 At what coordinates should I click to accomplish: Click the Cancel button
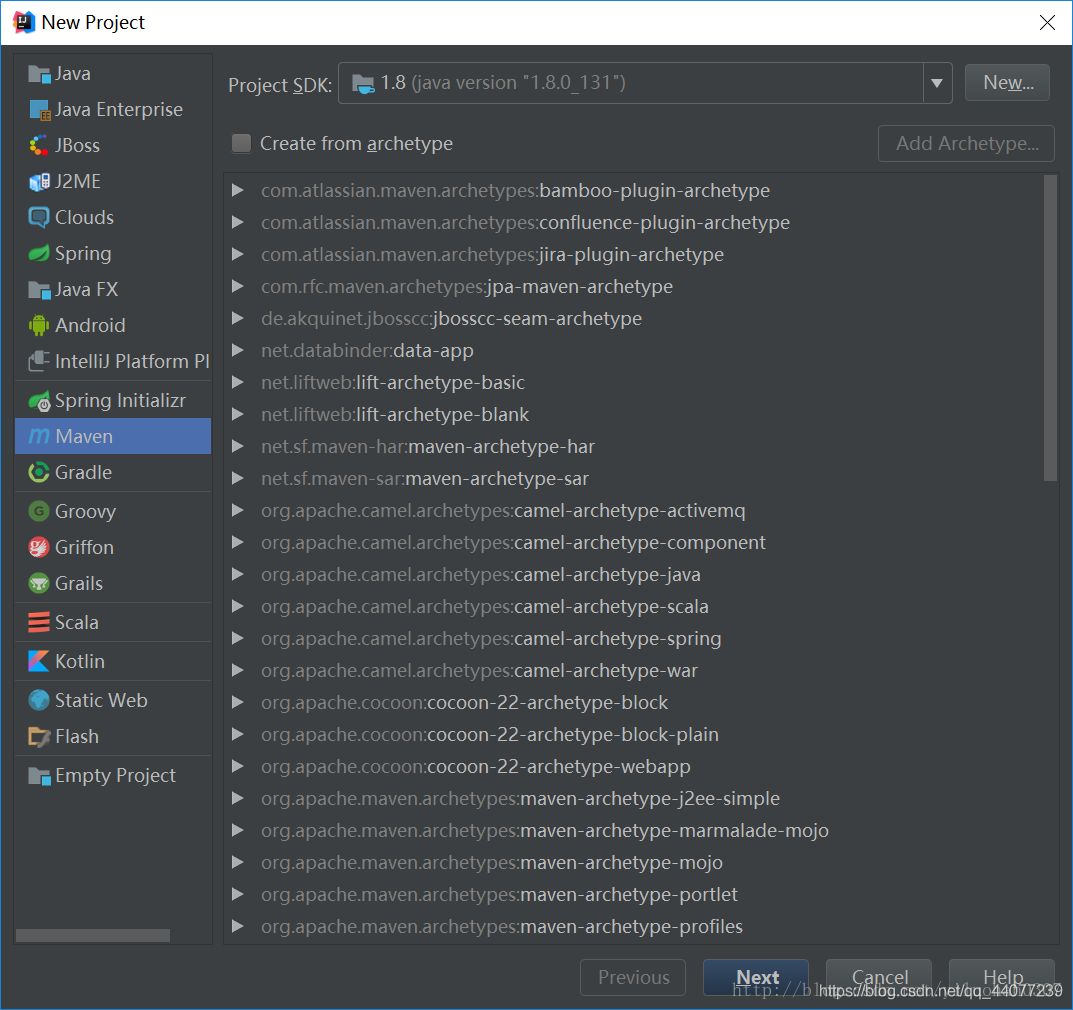879,977
